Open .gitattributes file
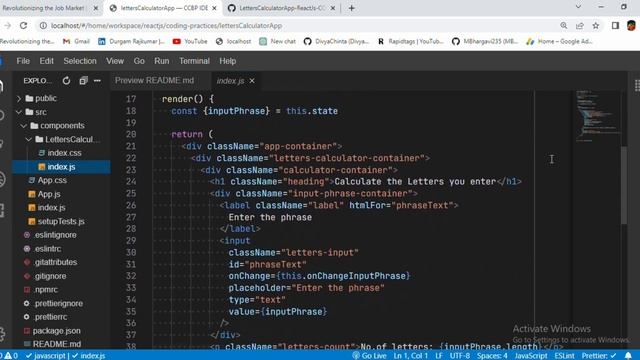This screenshot has height=360, width=640. pyautogui.click(x=55, y=262)
